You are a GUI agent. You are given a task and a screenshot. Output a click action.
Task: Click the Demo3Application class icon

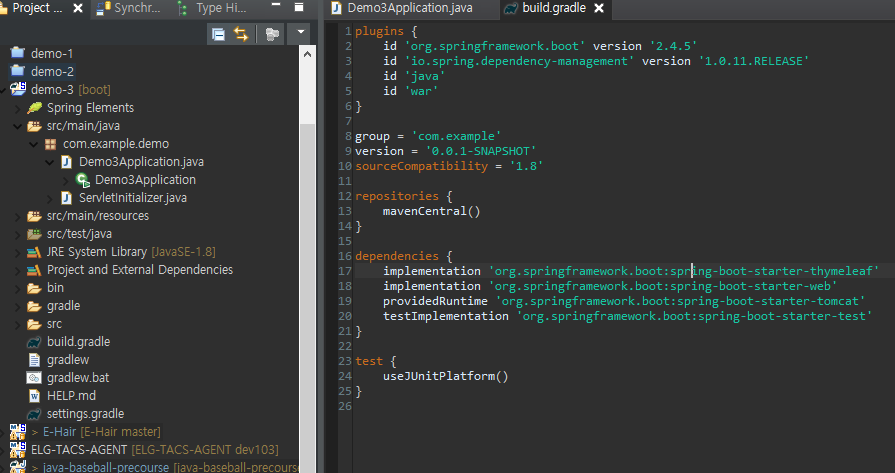coord(83,180)
